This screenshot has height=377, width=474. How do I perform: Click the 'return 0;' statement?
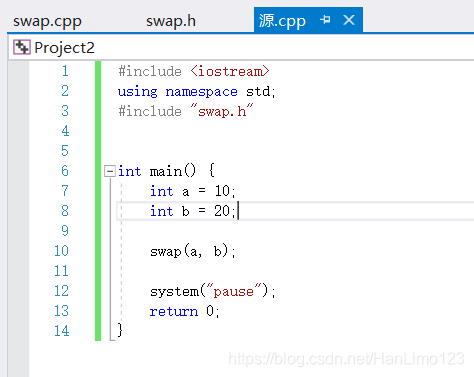pyautogui.click(x=184, y=311)
